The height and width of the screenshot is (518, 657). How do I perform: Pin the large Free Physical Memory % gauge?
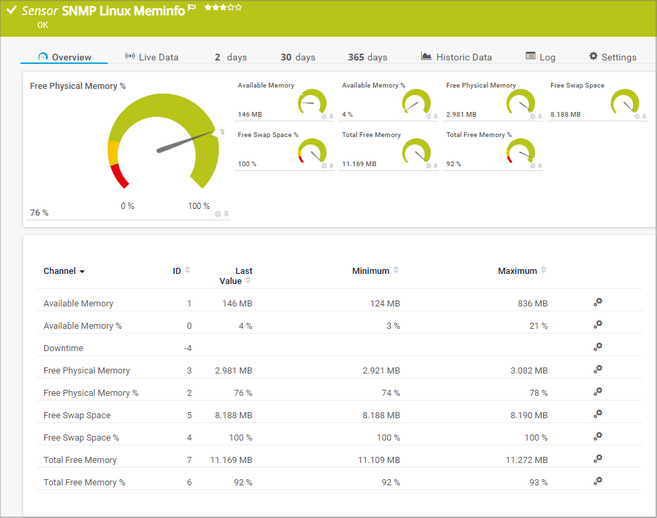click(226, 214)
